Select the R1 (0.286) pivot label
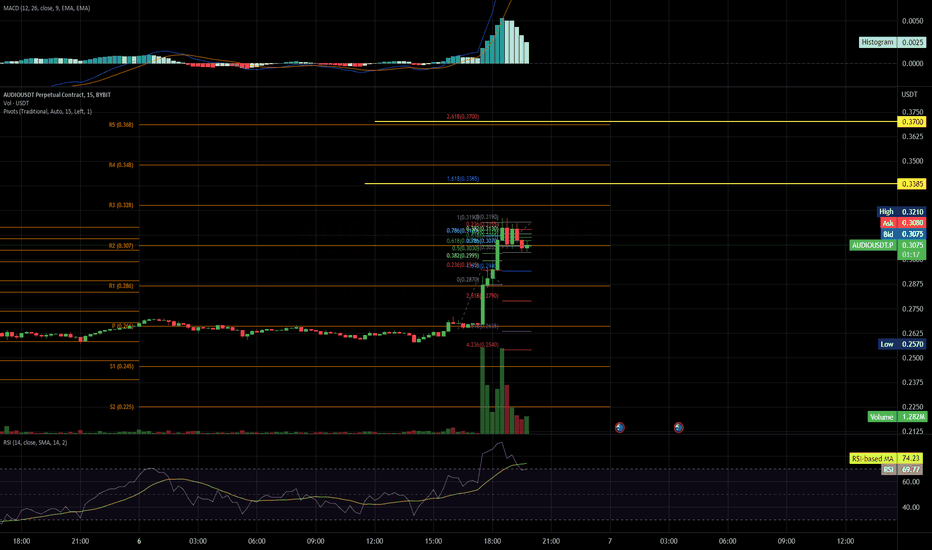The width and height of the screenshot is (932, 550). [x=121, y=286]
